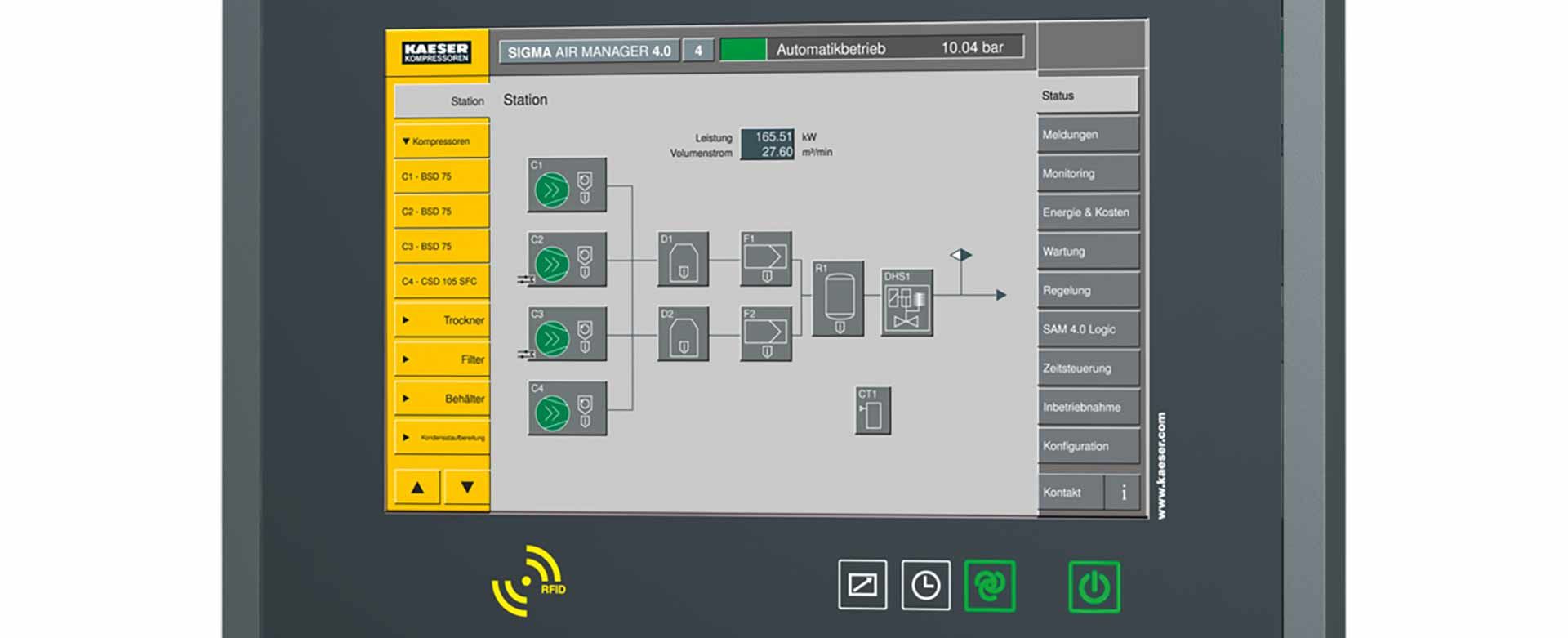Open the Monitoring menu

(x=1088, y=173)
